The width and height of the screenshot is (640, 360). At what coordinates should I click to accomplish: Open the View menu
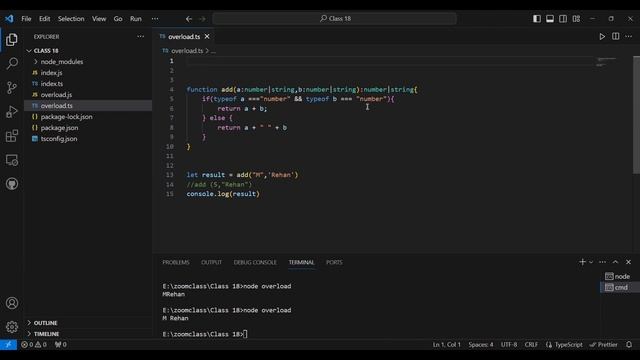99,19
